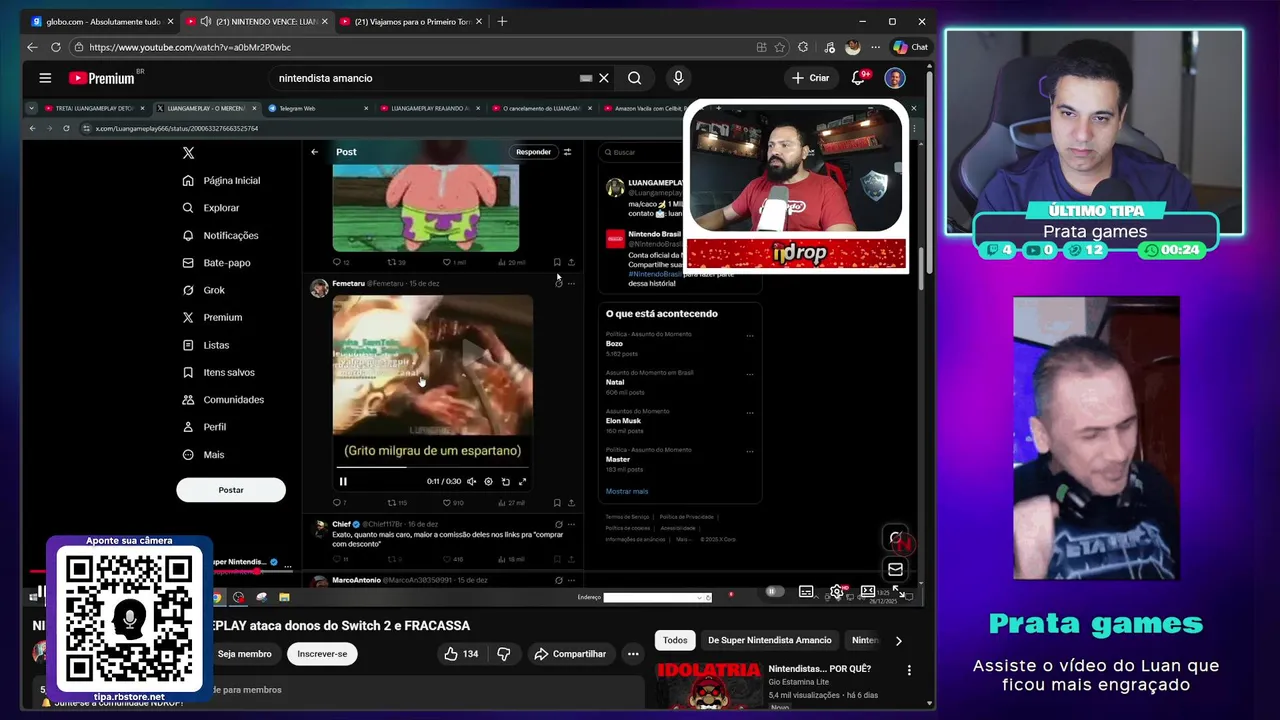The height and width of the screenshot is (720, 1280).
Task: Expand Mais options in X sidebar
Action: pyautogui.click(x=203, y=454)
